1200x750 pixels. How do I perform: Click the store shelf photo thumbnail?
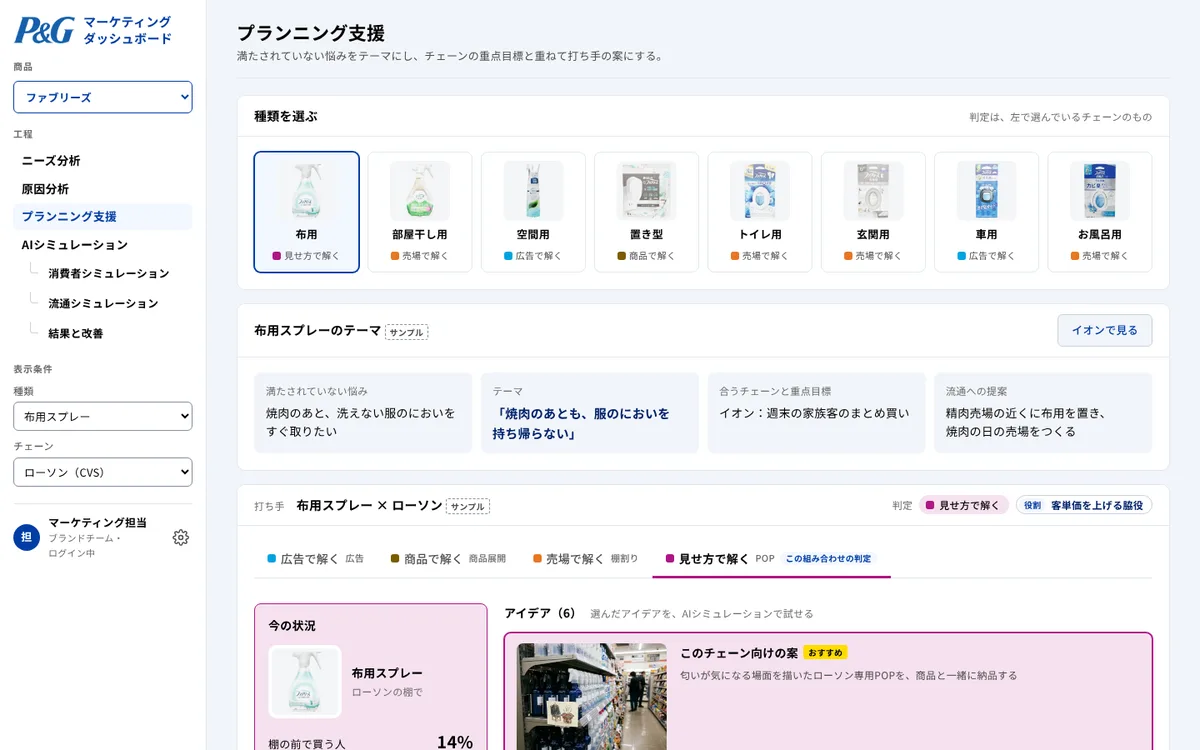(x=591, y=696)
